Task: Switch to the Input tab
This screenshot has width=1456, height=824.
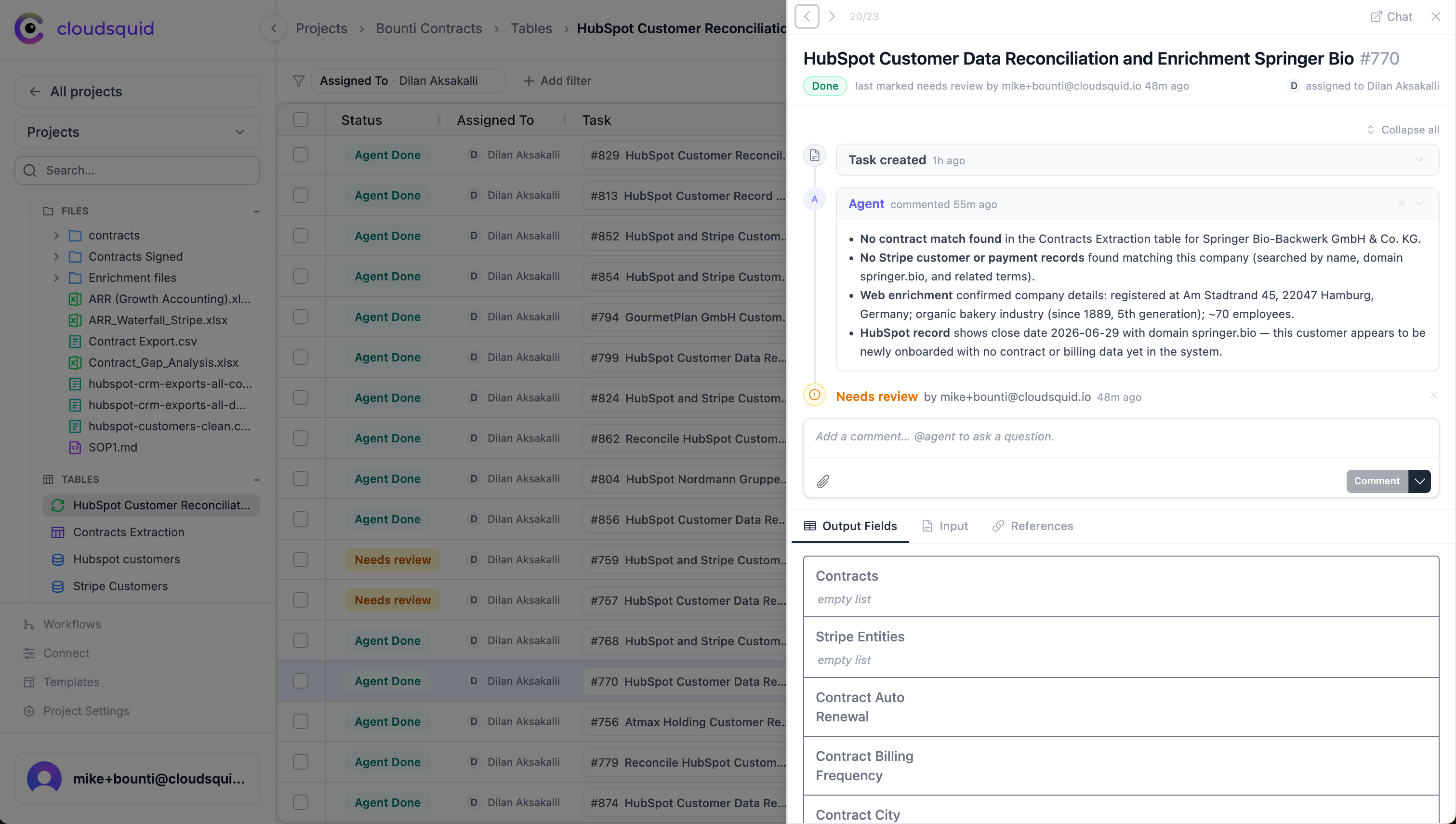Action: pos(945,526)
